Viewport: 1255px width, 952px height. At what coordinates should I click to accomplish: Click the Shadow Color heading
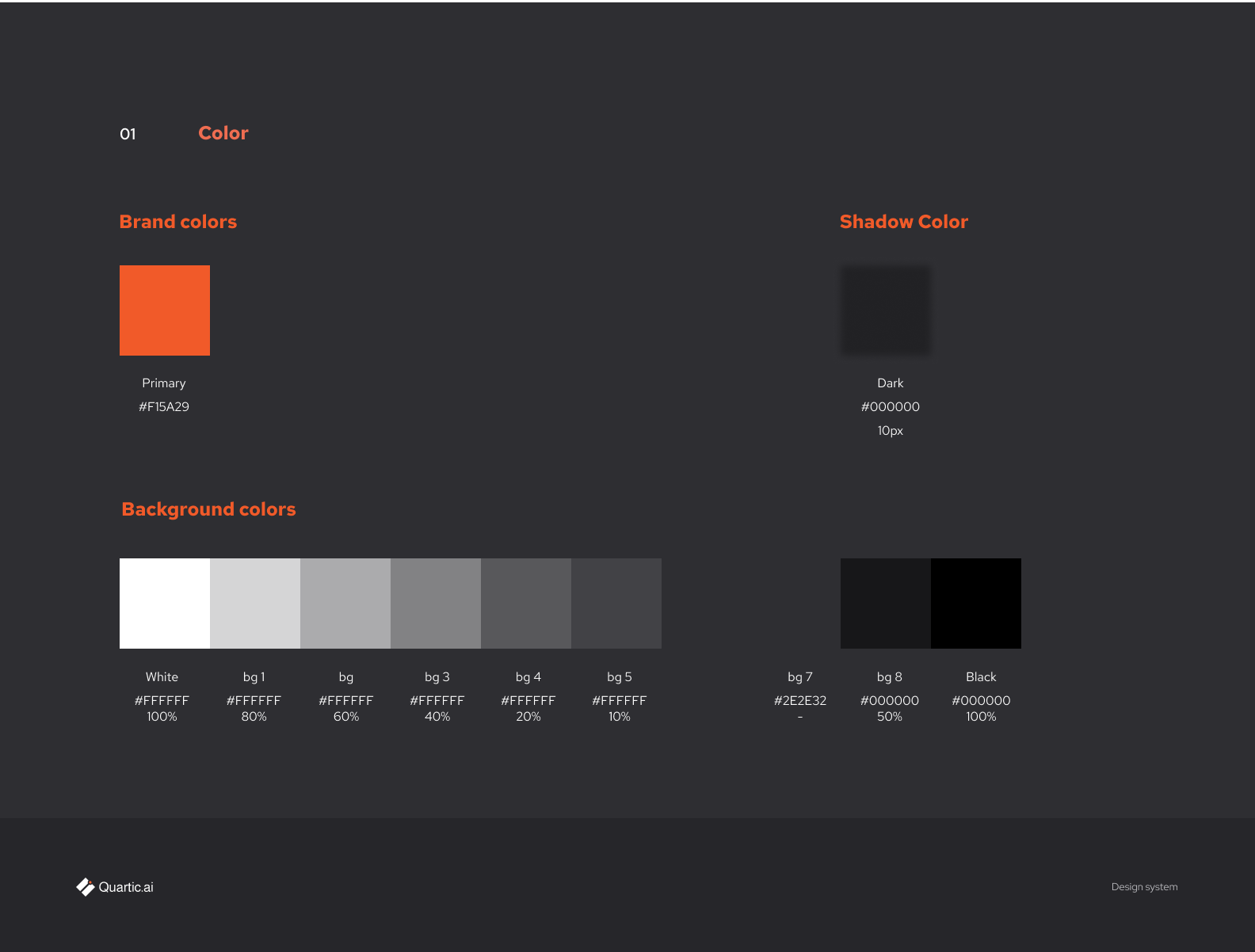tap(904, 222)
